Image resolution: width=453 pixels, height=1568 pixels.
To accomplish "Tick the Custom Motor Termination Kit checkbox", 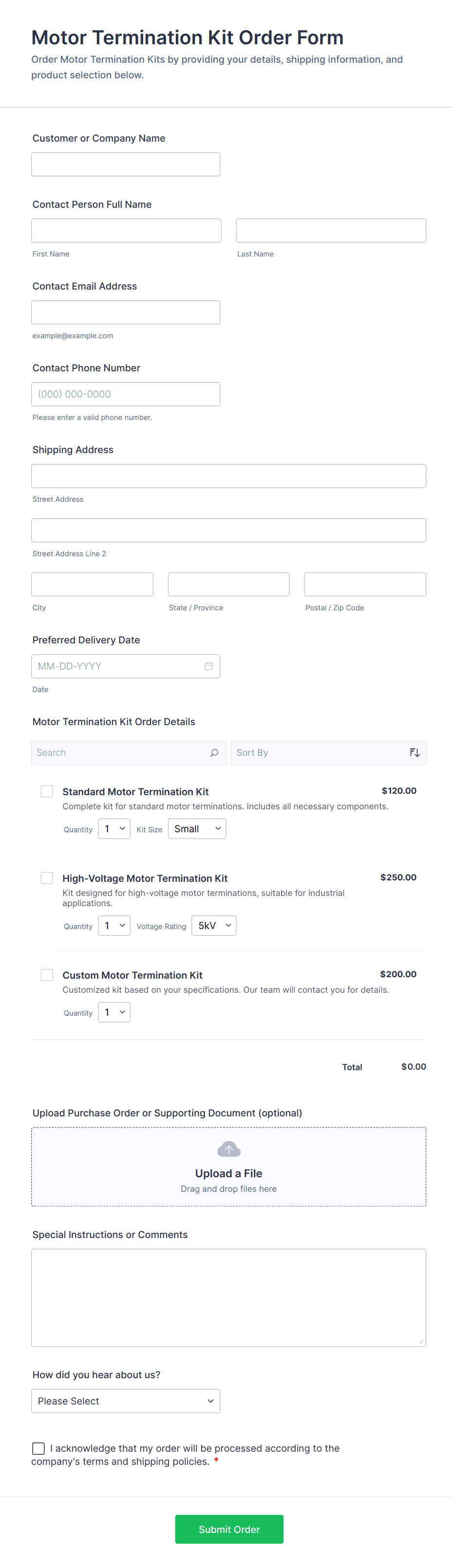I will pos(47,974).
